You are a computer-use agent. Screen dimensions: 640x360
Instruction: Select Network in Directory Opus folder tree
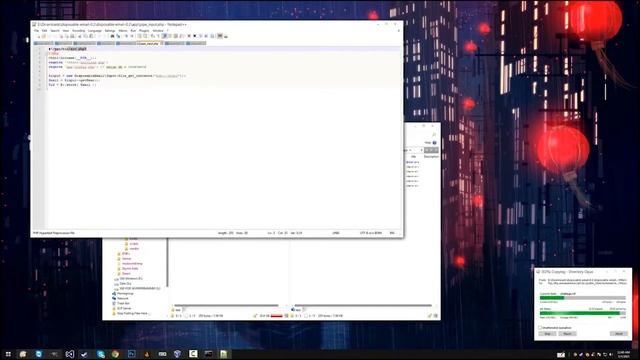122,298
